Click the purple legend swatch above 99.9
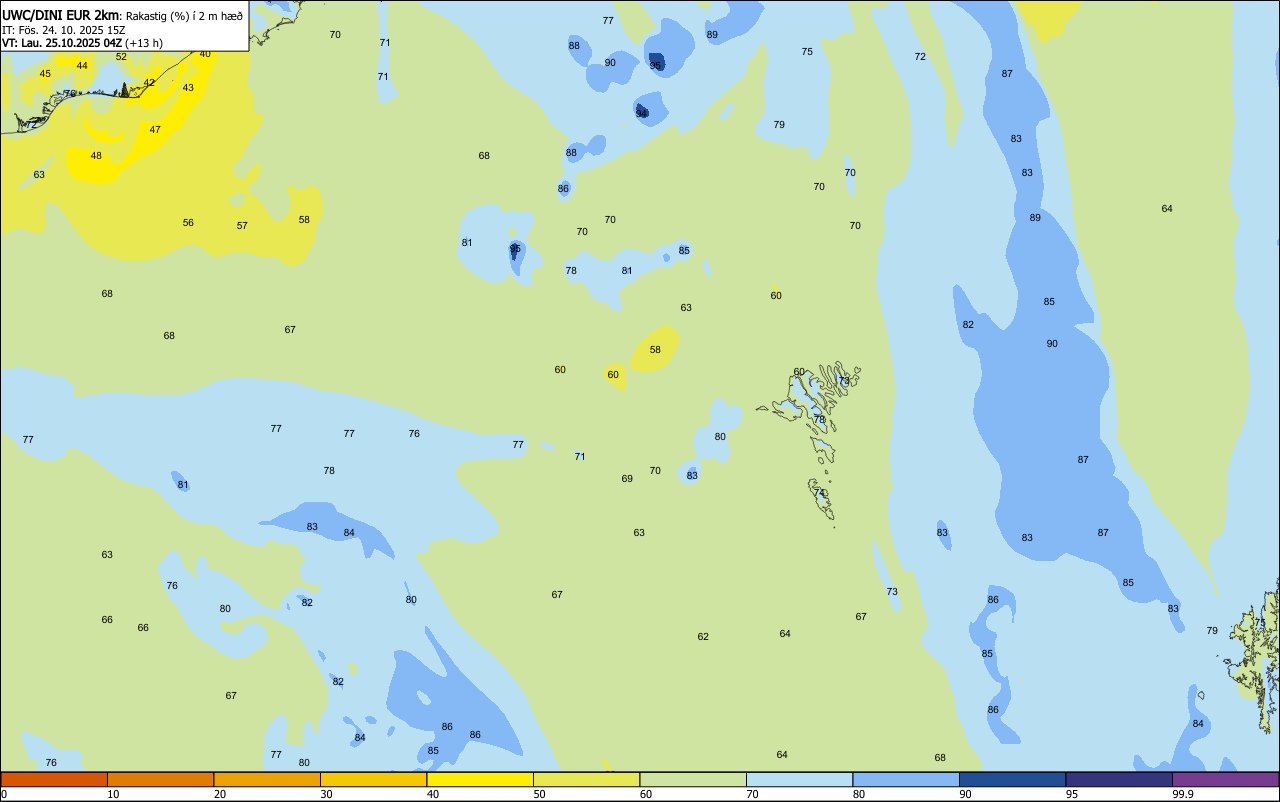The height and width of the screenshot is (802, 1280). pyautogui.click(x=1225, y=779)
